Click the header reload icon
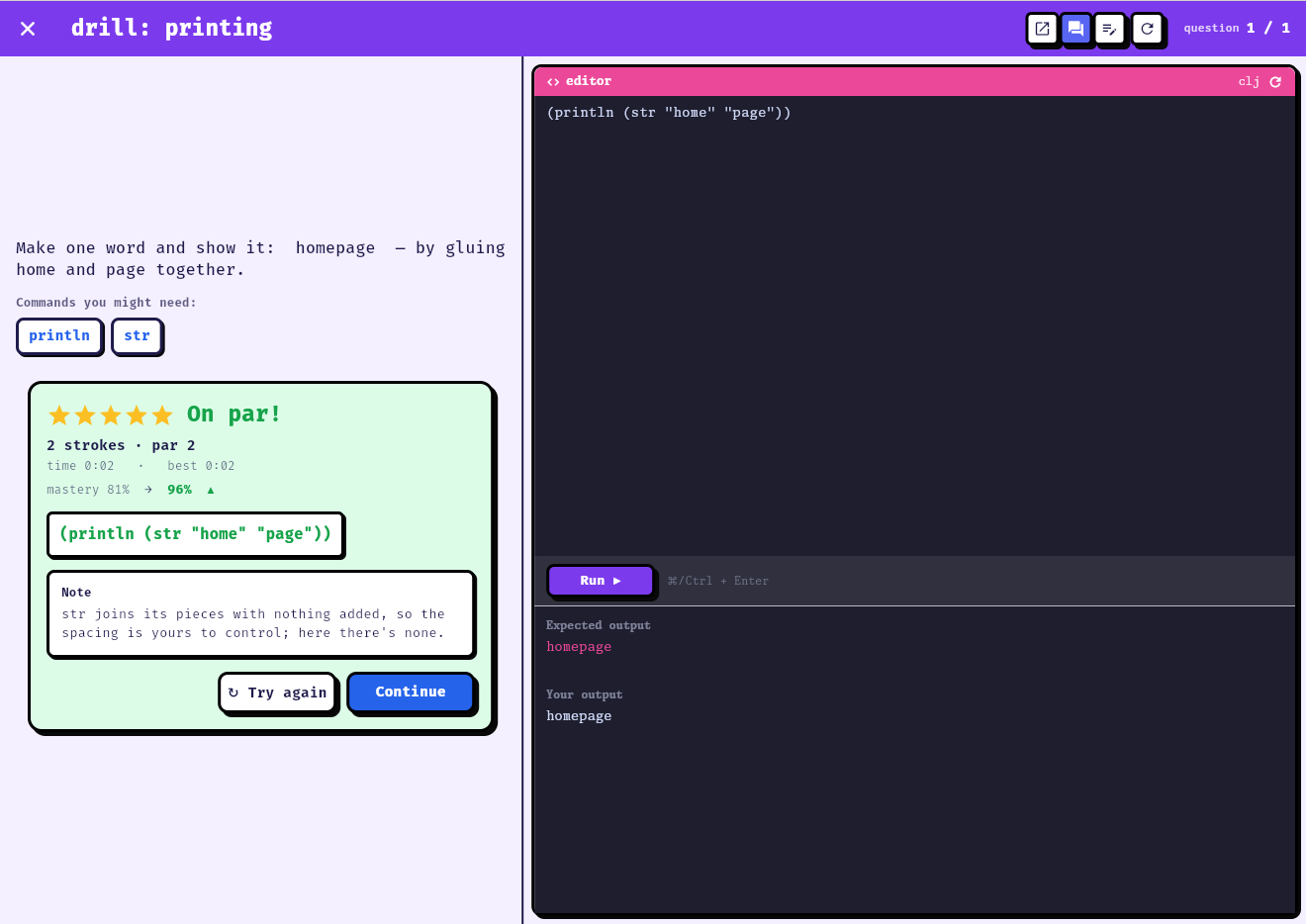 pyautogui.click(x=1147, y=29)
